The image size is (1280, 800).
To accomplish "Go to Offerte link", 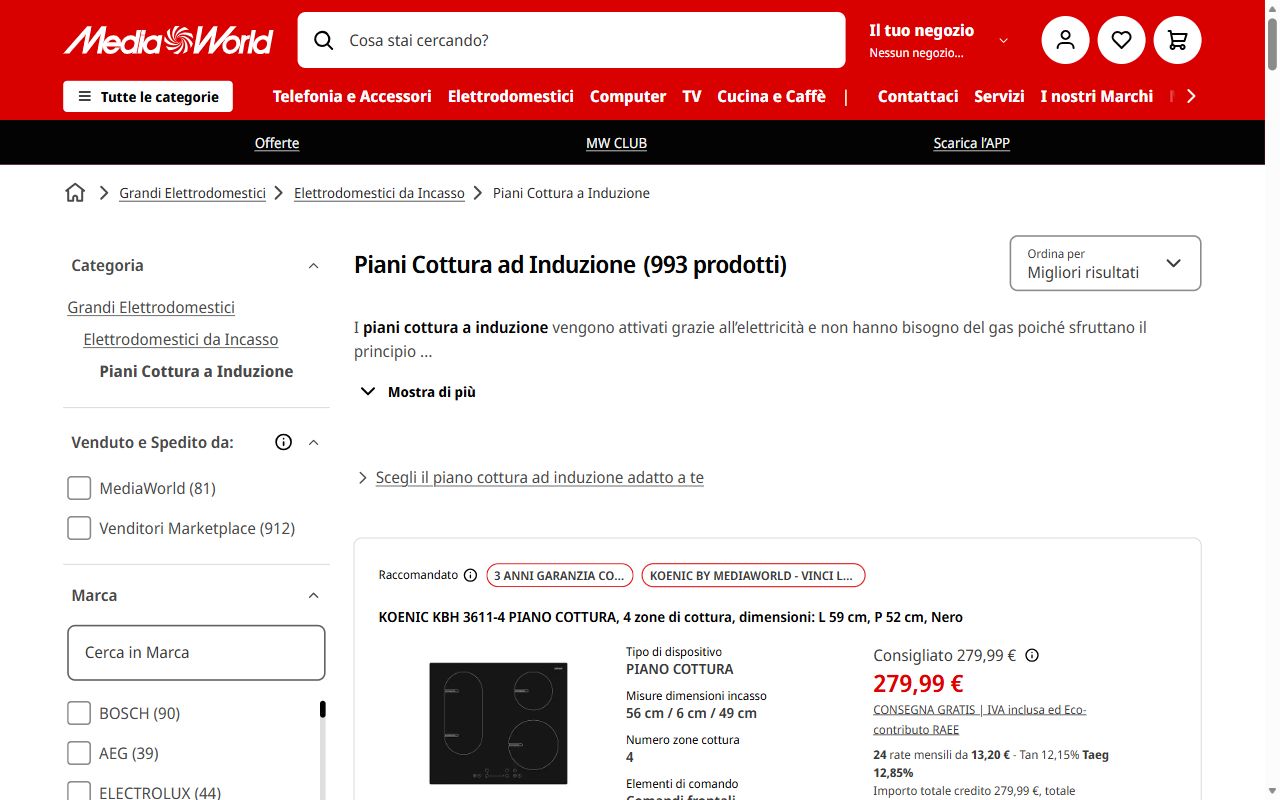I will 277,143.
